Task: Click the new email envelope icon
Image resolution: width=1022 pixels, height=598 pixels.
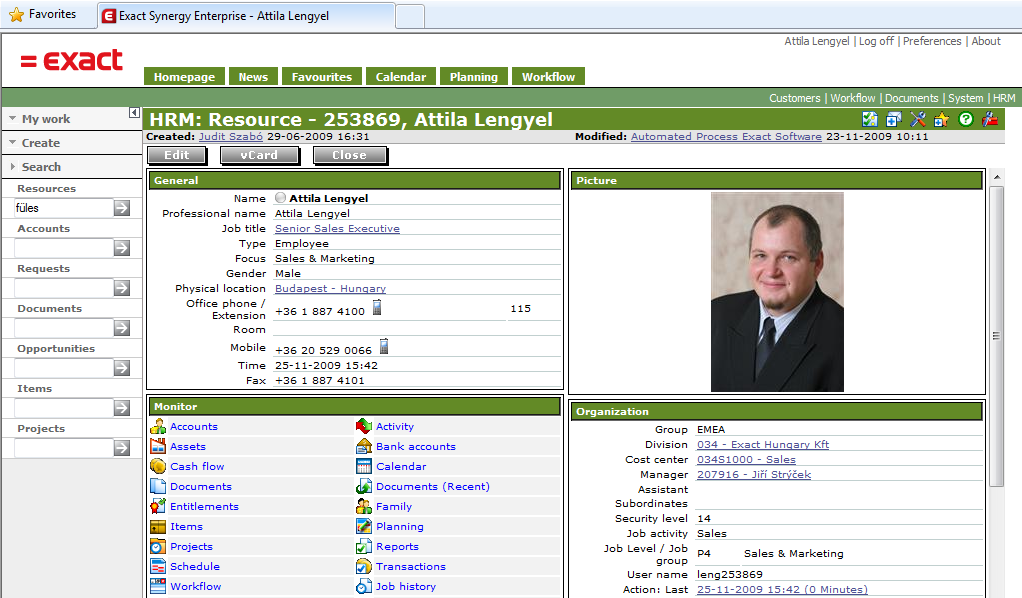Action: click(x=894, y=119)
